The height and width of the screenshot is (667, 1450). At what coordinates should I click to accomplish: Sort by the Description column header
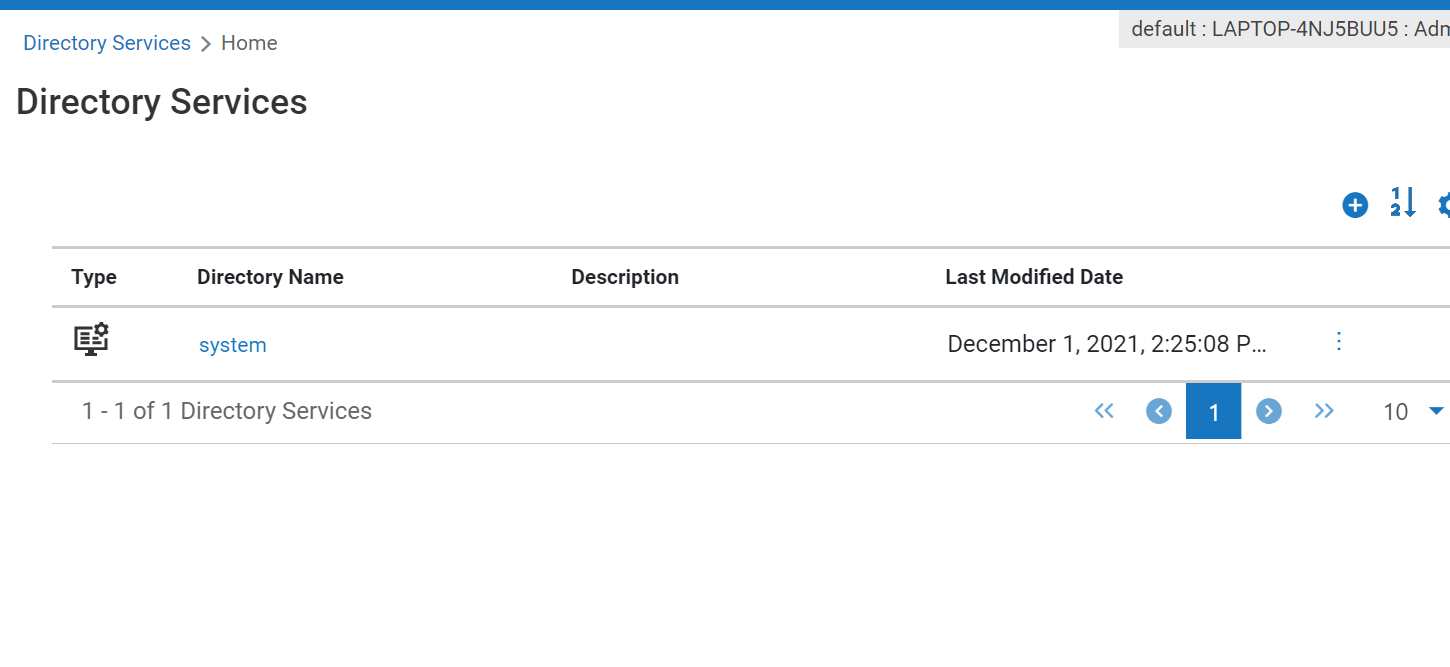click(625, 277)
